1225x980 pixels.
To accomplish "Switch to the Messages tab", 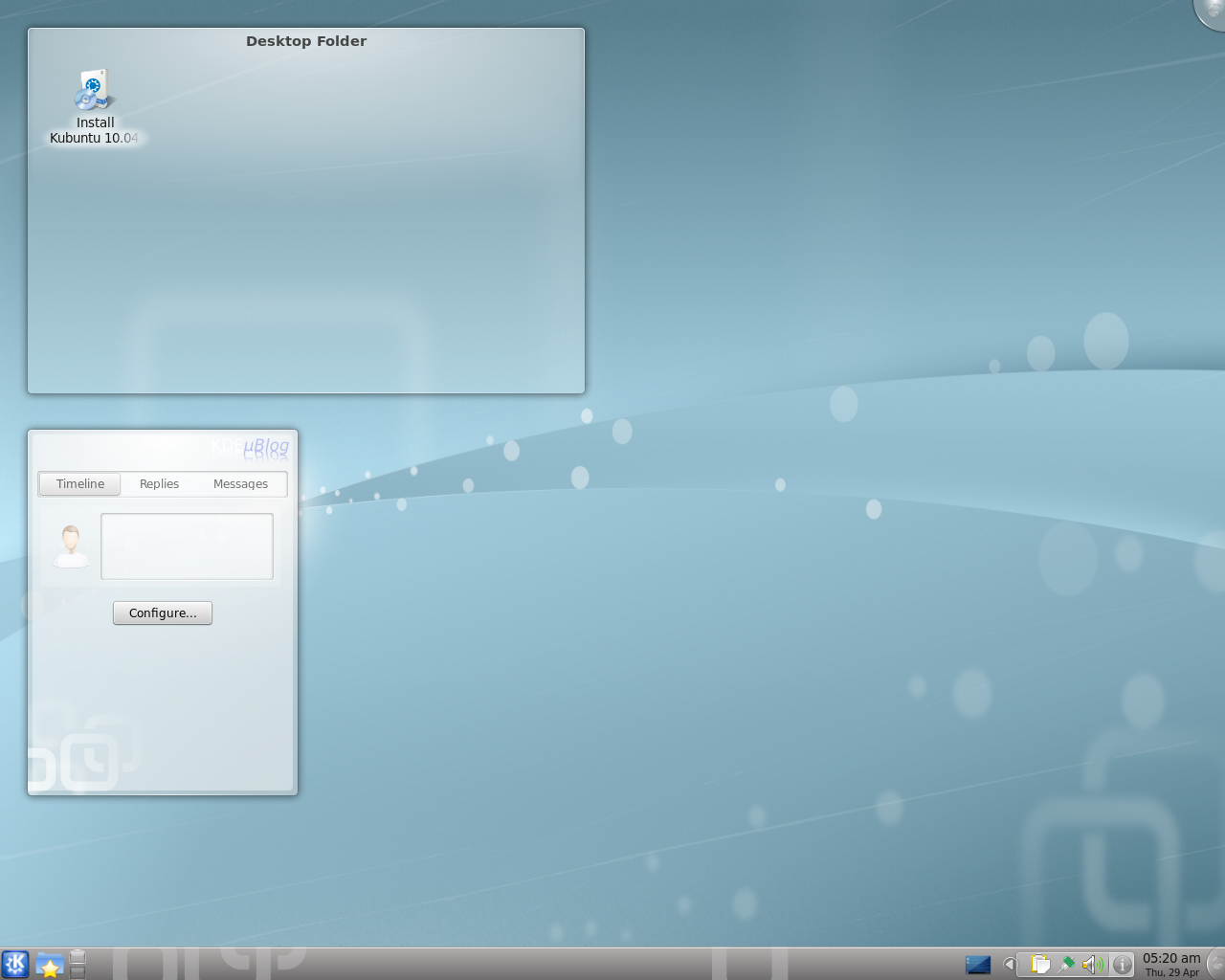I will pyautogui.click(x=240, y=484).
